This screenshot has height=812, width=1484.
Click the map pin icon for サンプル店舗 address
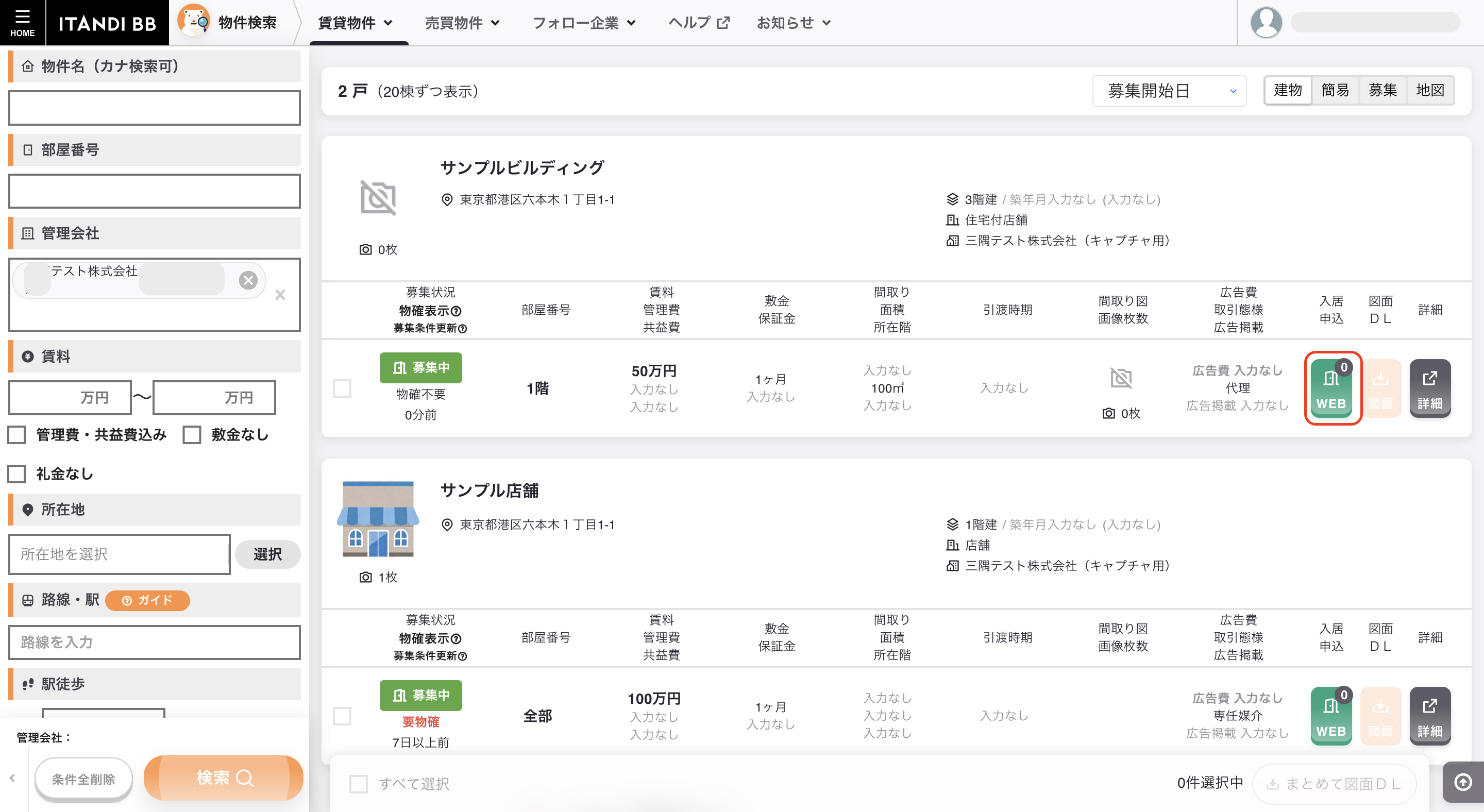click(446, 525)
